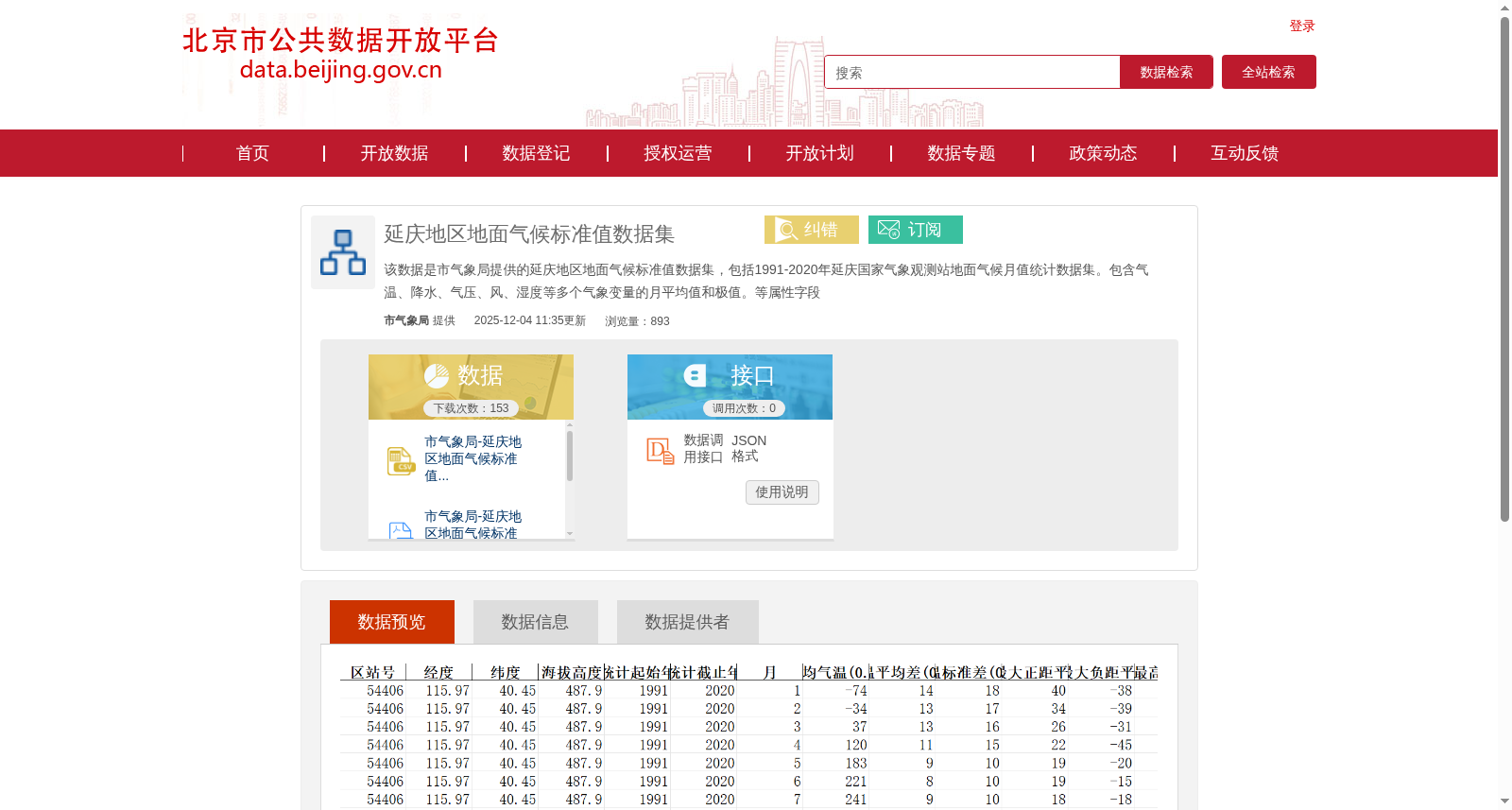The width and height of the screenshot is (1512, 810).
Task: Focus the 搜索 input field
Action: (972, 72)
